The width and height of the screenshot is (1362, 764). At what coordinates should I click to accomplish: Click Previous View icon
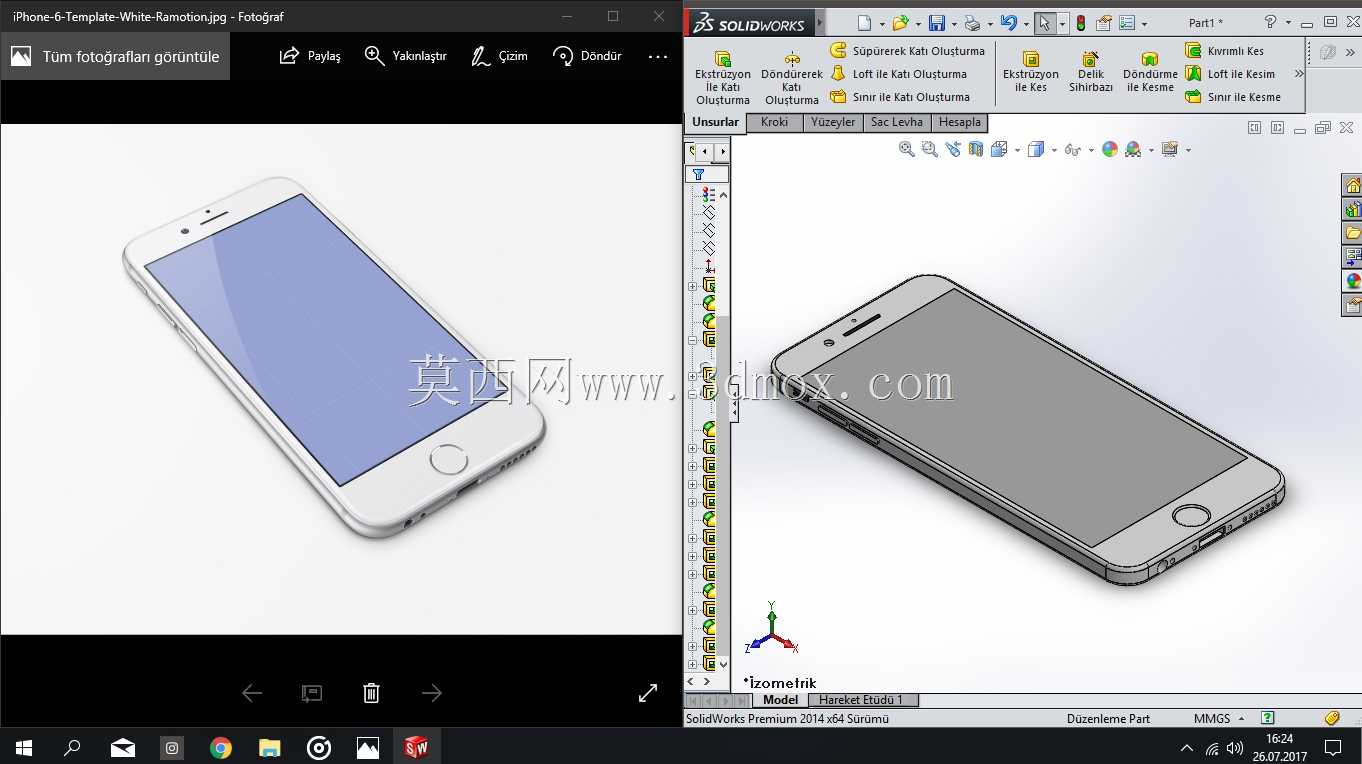pyautogui.click(x=952, y=149)
